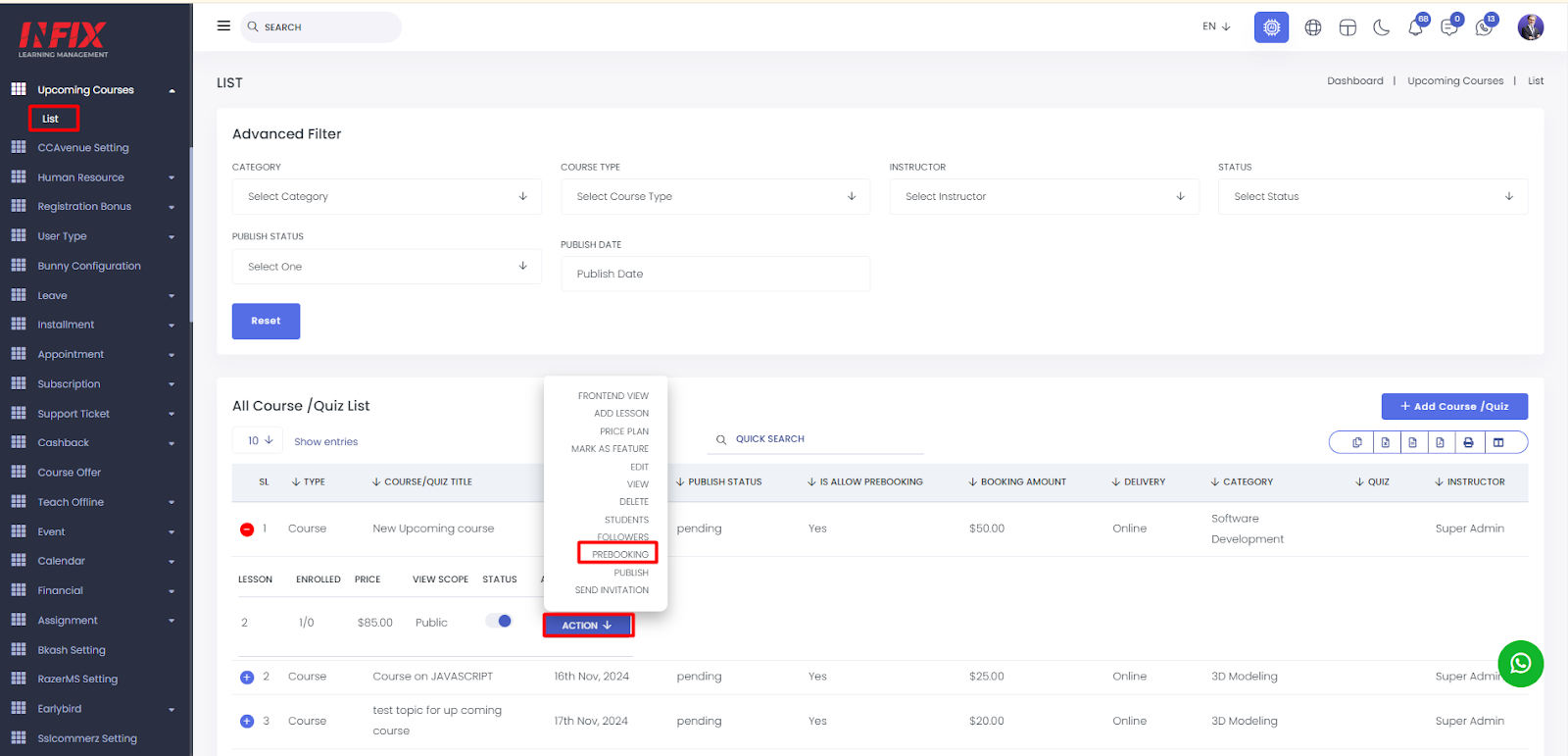Screen dimensions: 1568x756
Task: Click Course Offer grid icon in sidebar
Action: tap(19, 472)
